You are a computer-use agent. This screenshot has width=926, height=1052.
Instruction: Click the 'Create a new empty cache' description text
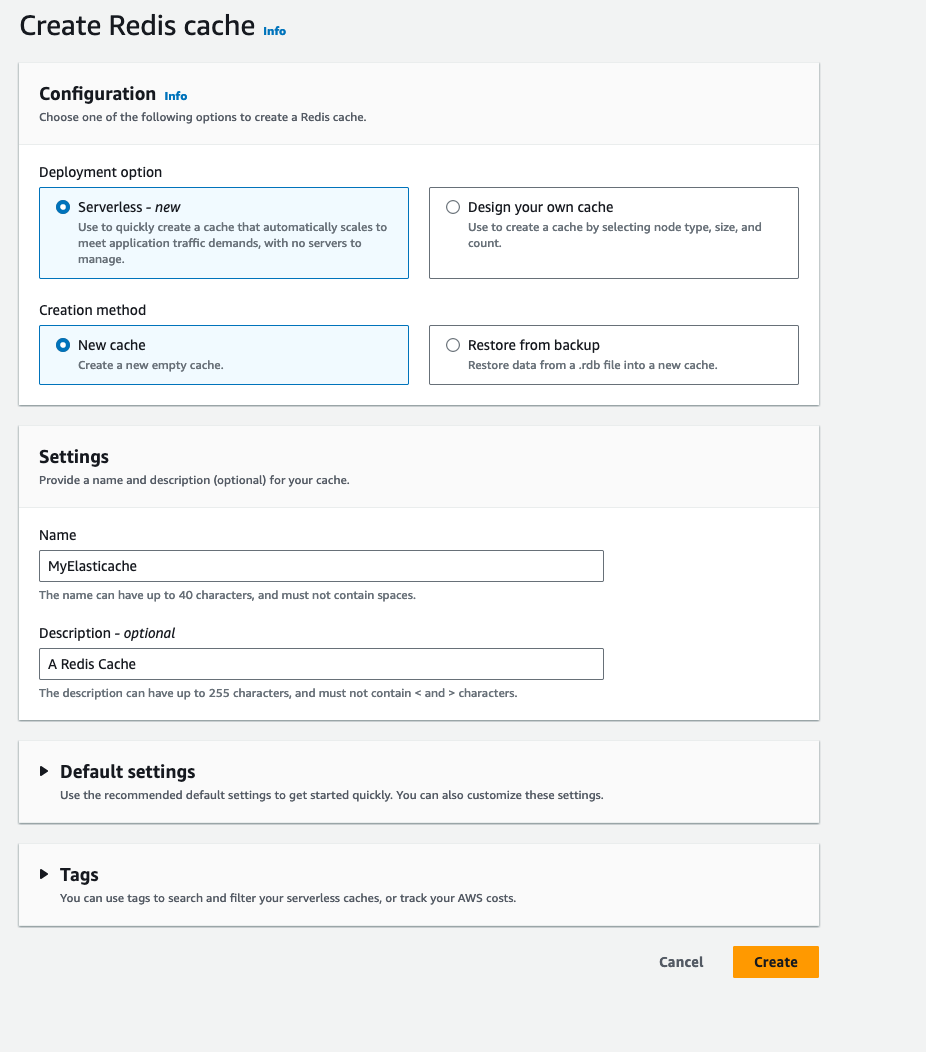coord(150,365)
